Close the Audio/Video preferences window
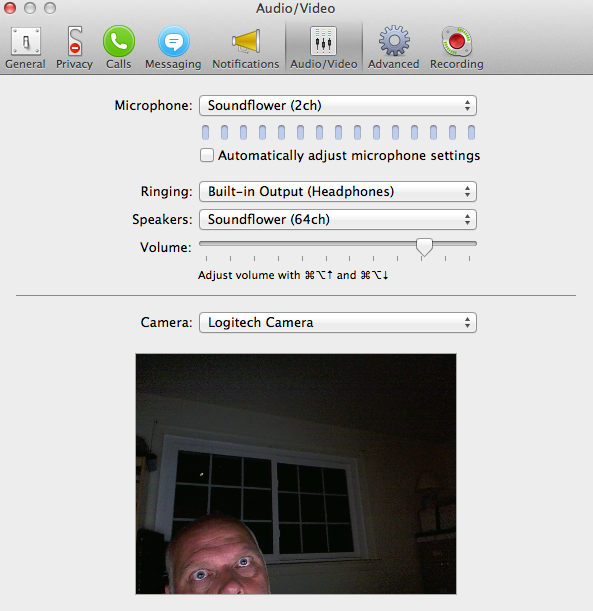Viewport: 593px width, 611px height. pos(10,8)
